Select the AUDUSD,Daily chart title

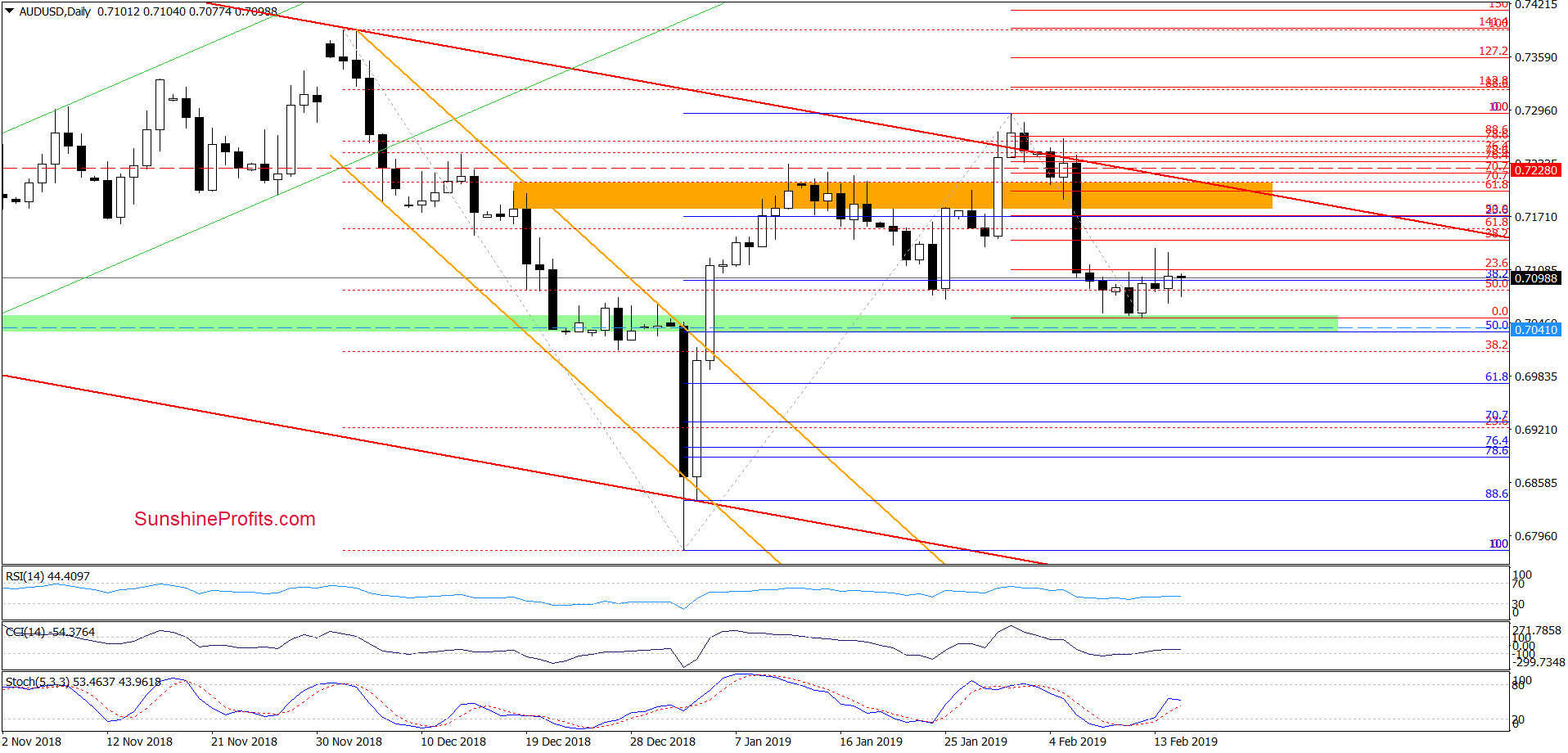[55, 11]
